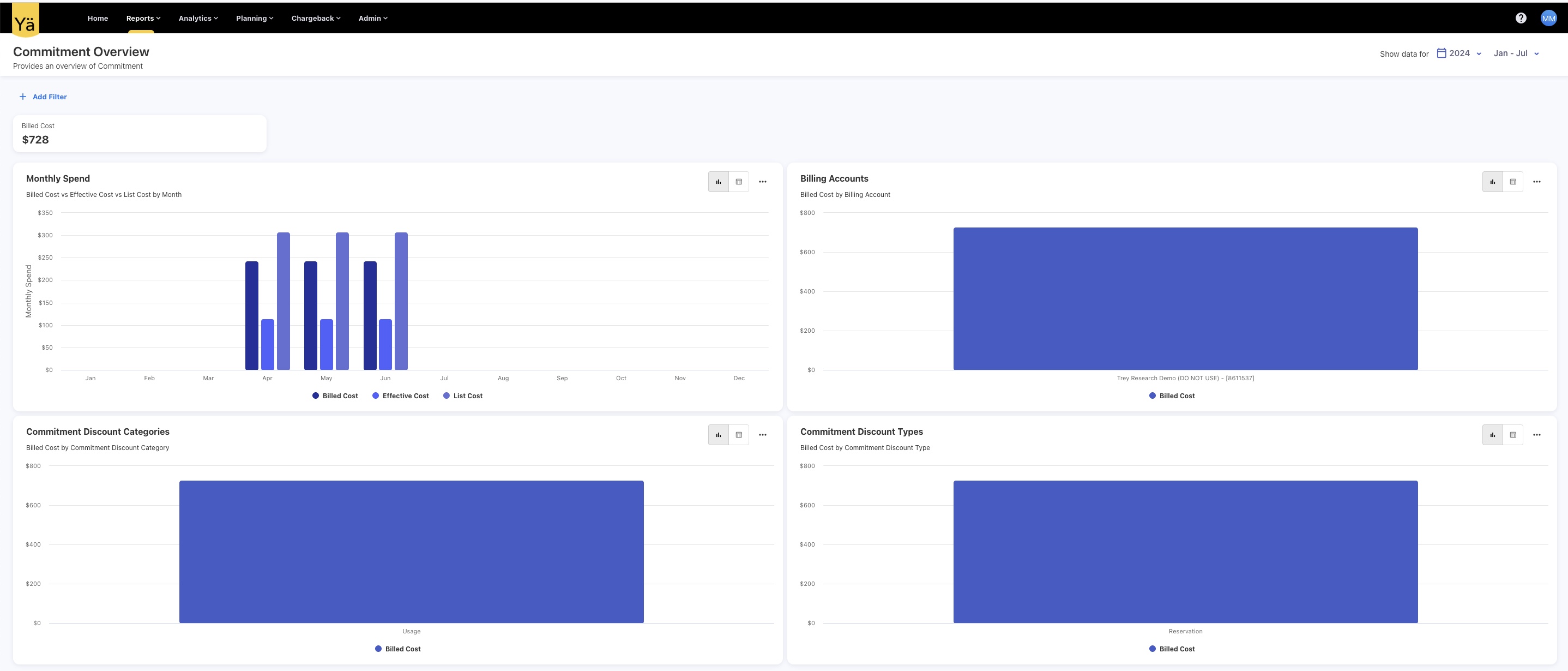Click the Trey Research Demo billing bar

(x=1185, y=298)
